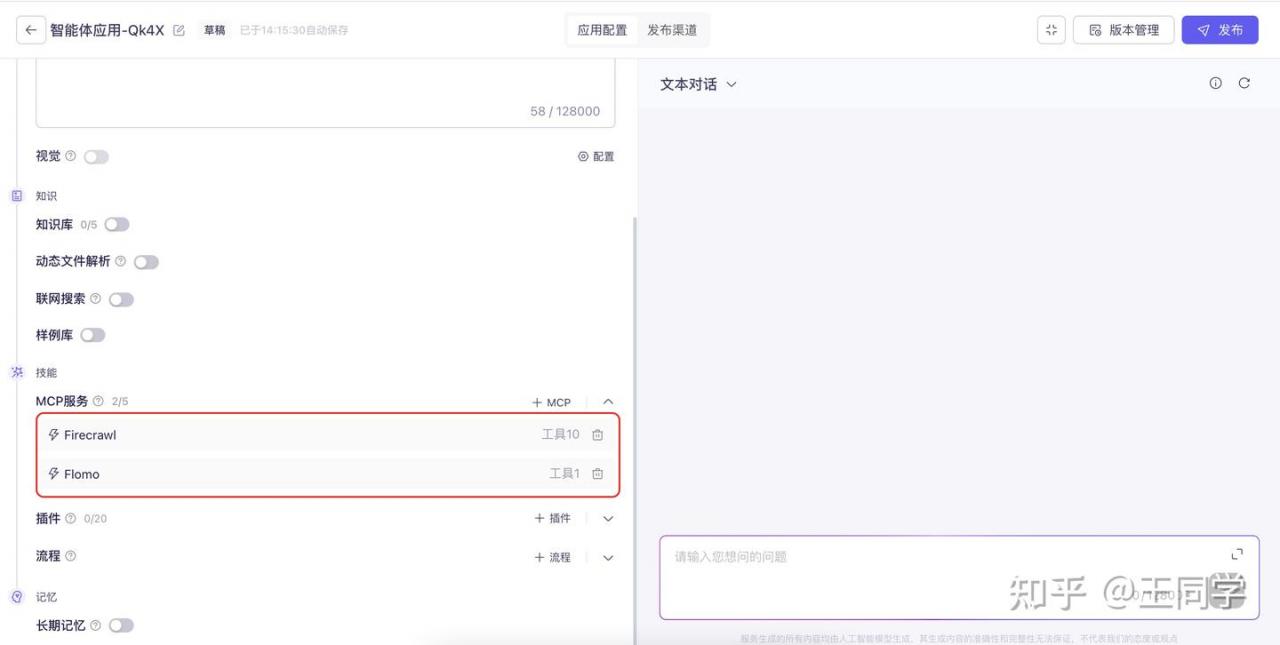
Task: Delete the Firecrawl MCP service
Action: pos(598,435)
